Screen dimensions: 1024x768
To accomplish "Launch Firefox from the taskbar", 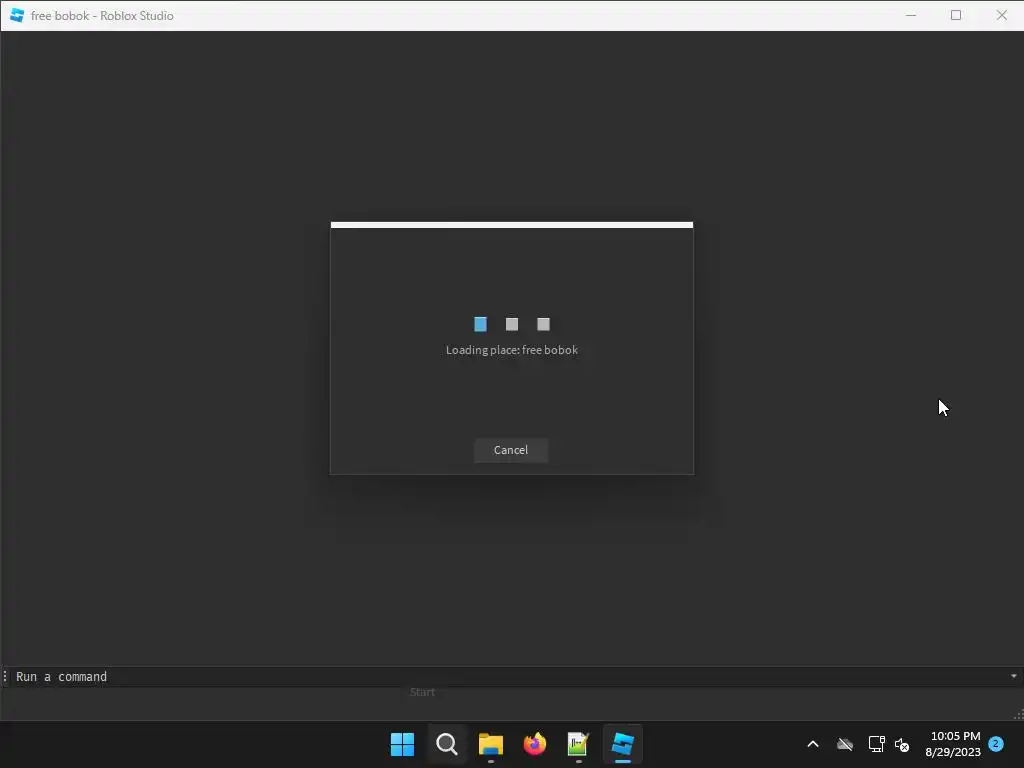I will point(535,744).
